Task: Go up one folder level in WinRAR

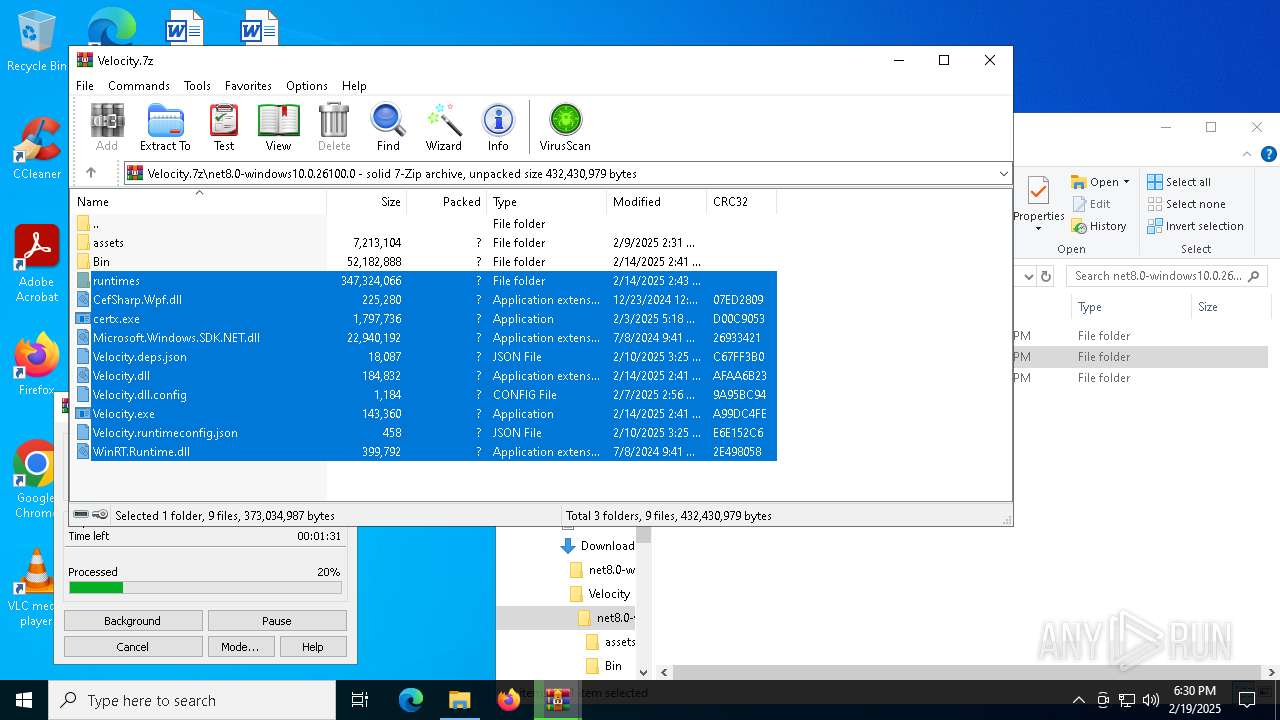Action: (91, 173)
